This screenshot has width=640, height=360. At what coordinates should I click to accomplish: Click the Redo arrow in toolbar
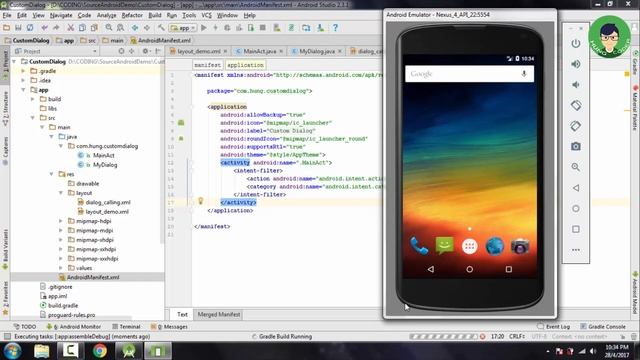[x=56, y=28]
